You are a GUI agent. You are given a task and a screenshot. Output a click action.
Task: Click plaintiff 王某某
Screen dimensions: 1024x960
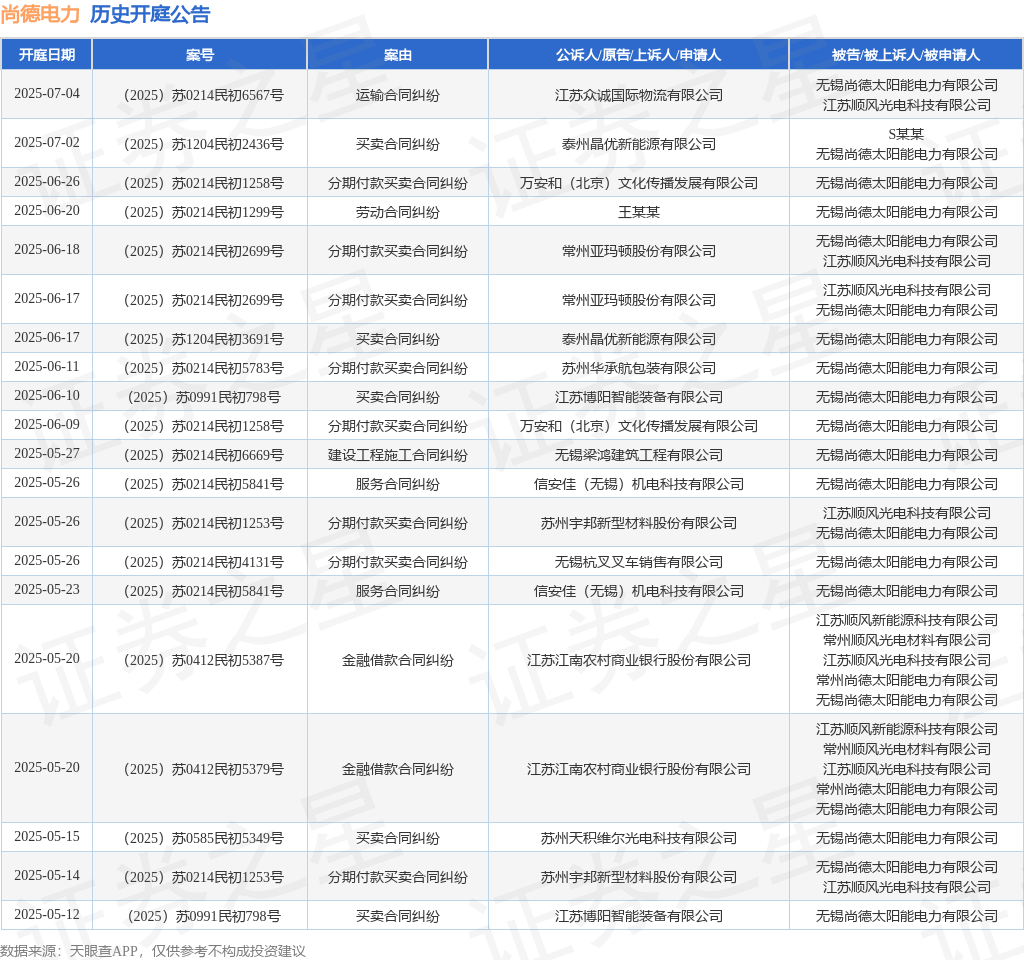coord(639,212)
